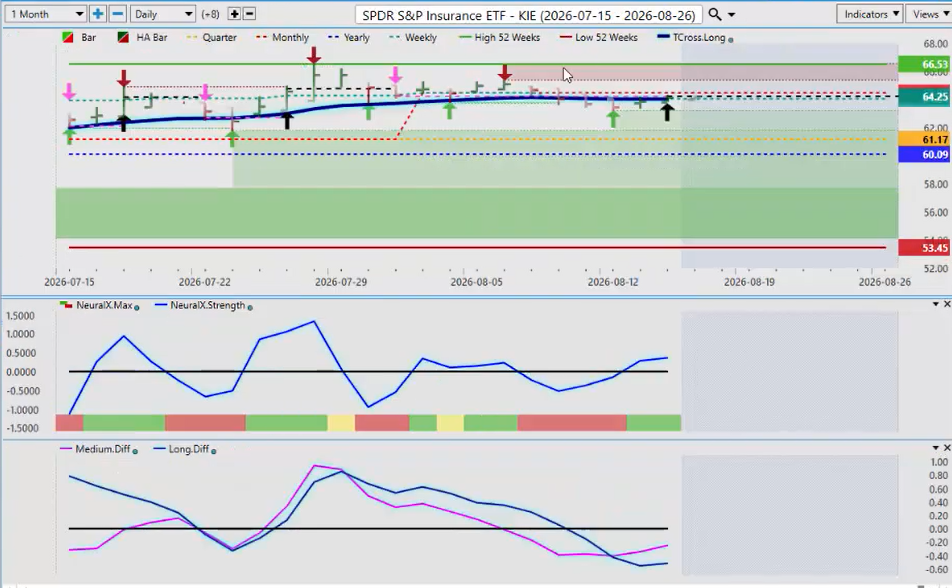Select the NeuralX.Max legend label

coord(104,306)
